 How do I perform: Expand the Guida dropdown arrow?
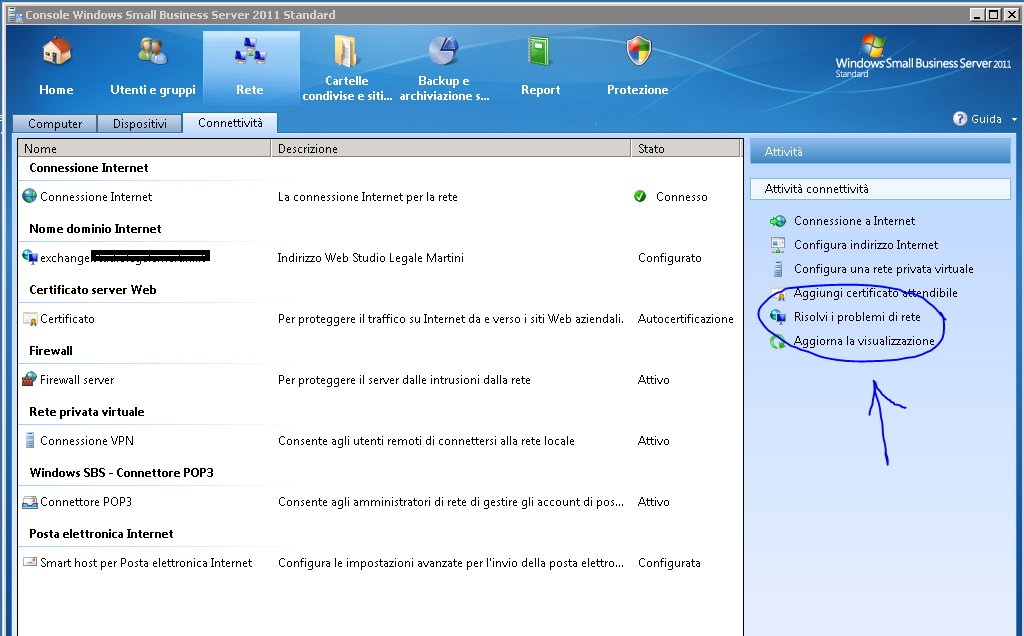tap(1014, 119)
